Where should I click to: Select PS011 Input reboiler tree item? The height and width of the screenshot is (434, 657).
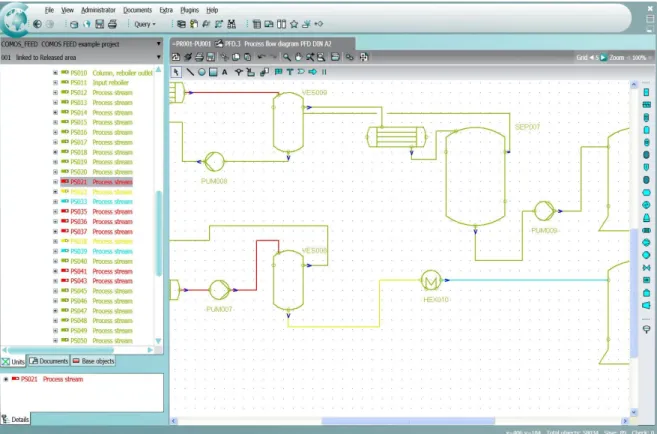(95, 83)
